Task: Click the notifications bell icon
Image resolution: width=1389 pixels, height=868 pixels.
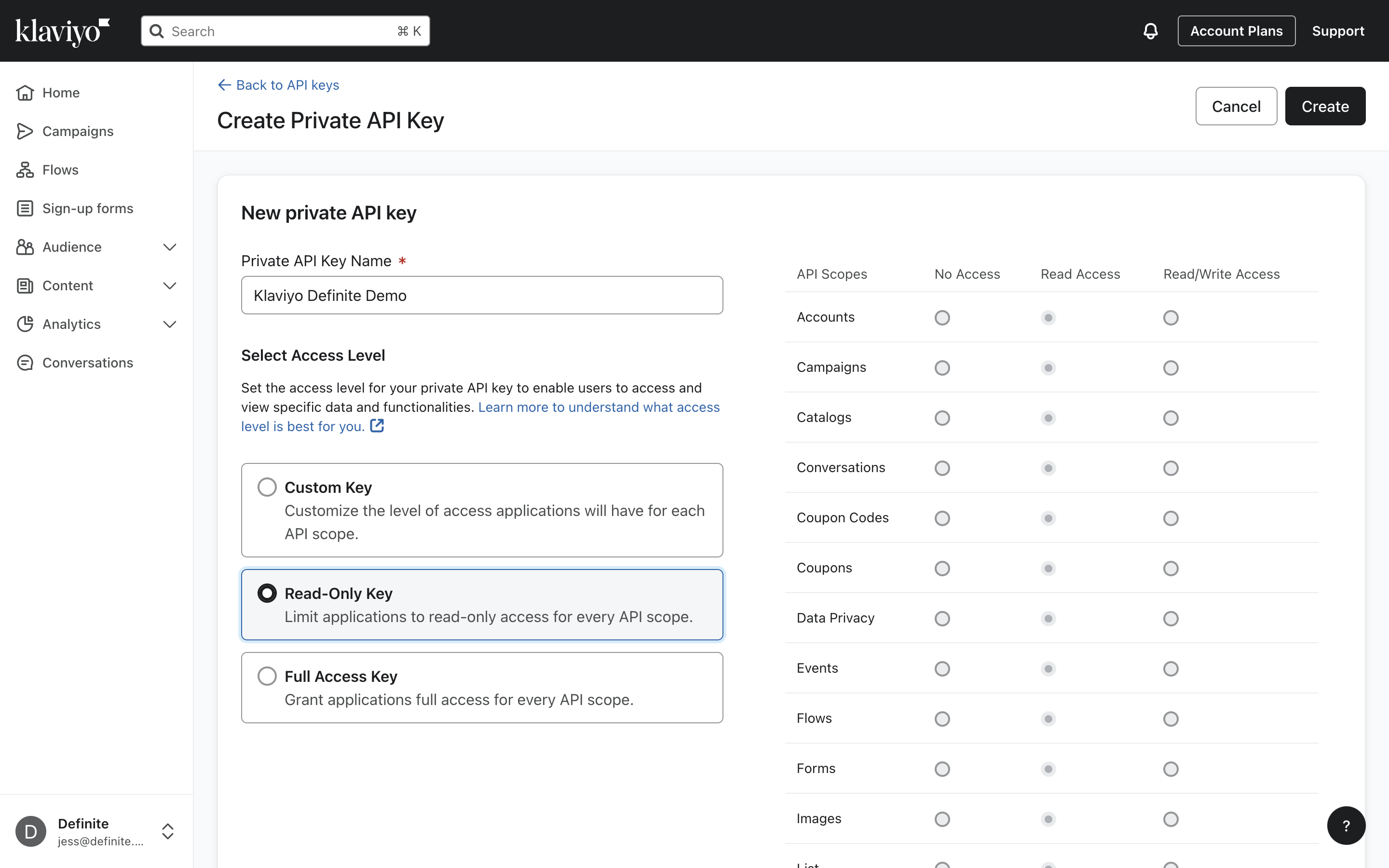Action: 1150,31
